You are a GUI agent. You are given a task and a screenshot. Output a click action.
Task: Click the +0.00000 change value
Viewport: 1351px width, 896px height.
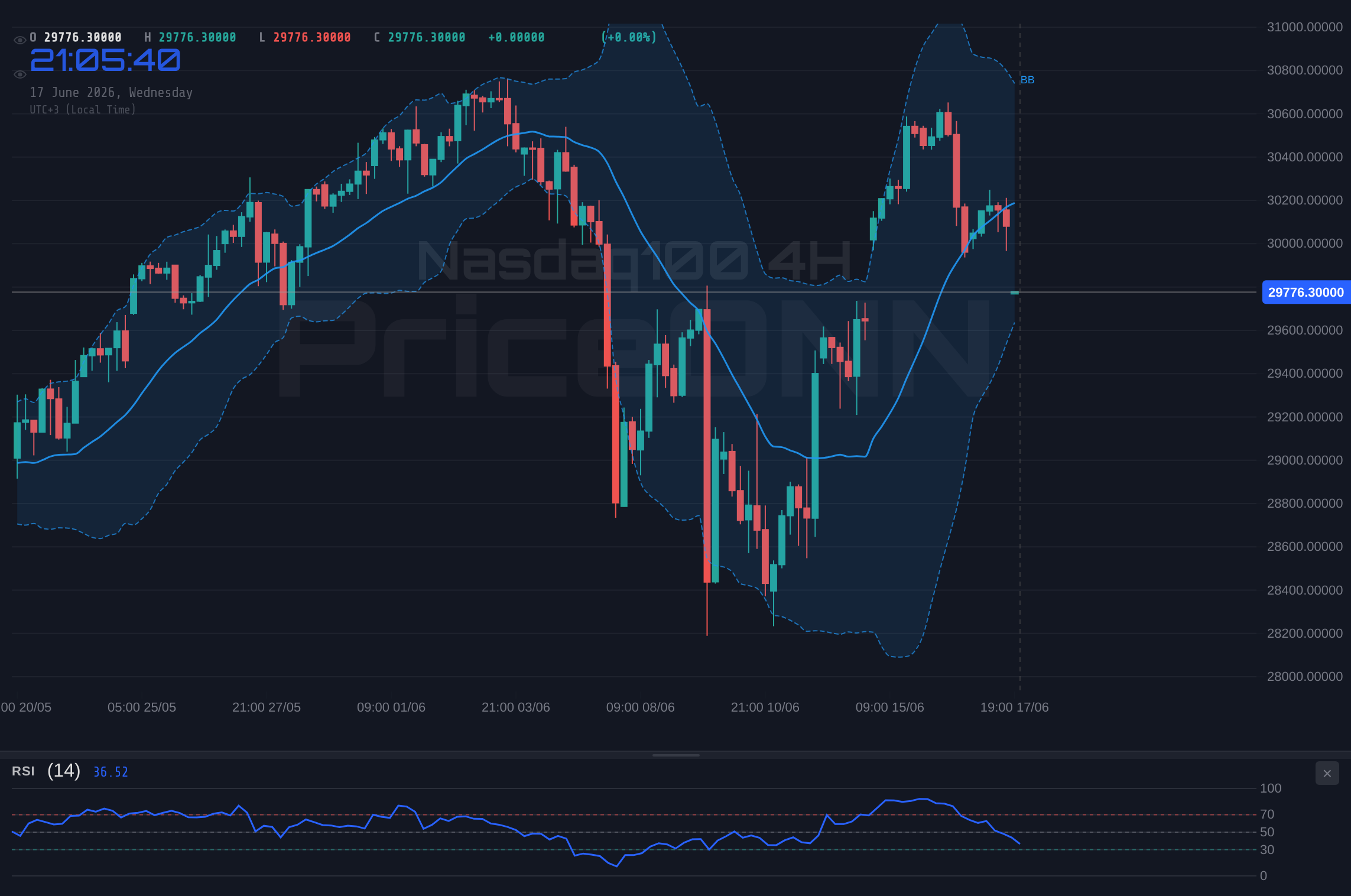[x=516, y=37]
